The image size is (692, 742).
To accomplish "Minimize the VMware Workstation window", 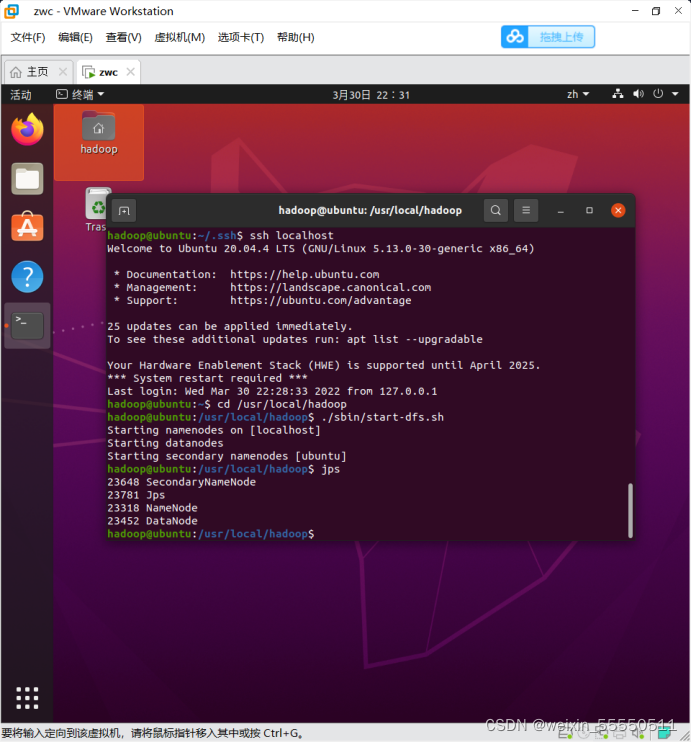I will pos(635,10).
